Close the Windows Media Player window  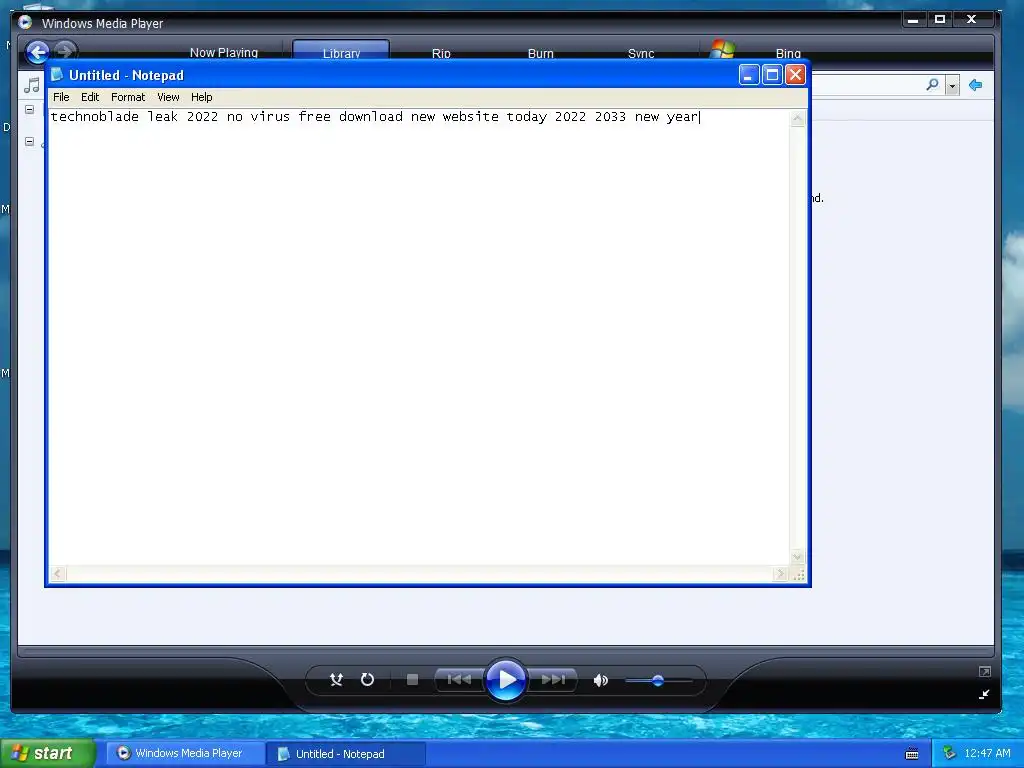point(972,20)
